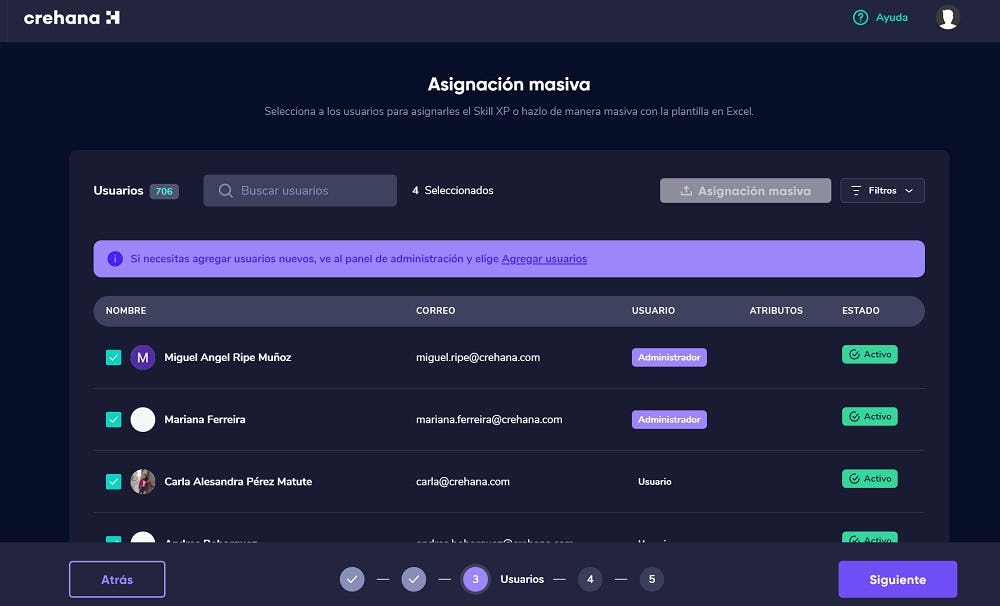Click Miguel Angel Ripe Muñoz's avatar
Screen dimensions: 1000x606
[143, 357]
